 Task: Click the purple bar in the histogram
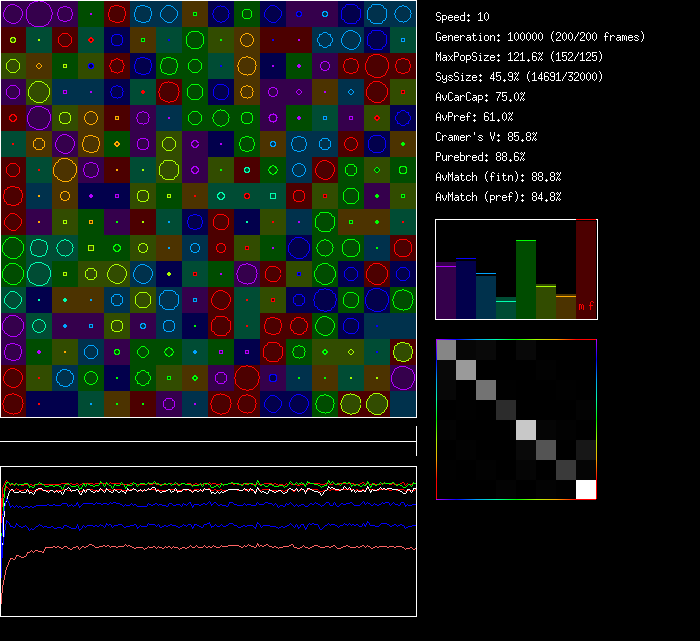446,291
